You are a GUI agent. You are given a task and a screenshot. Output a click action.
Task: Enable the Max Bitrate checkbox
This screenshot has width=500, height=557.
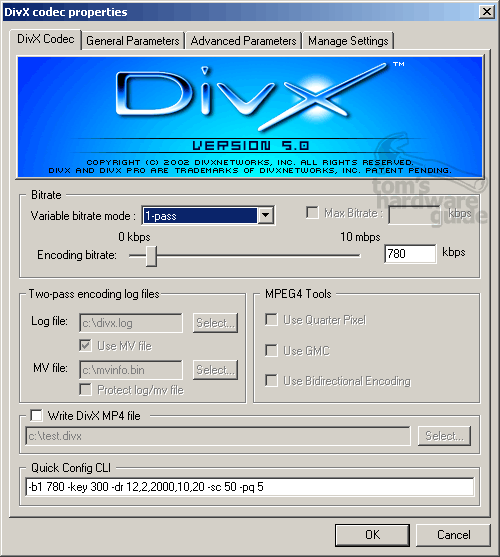pyautogui.click(x=312, y=213)
